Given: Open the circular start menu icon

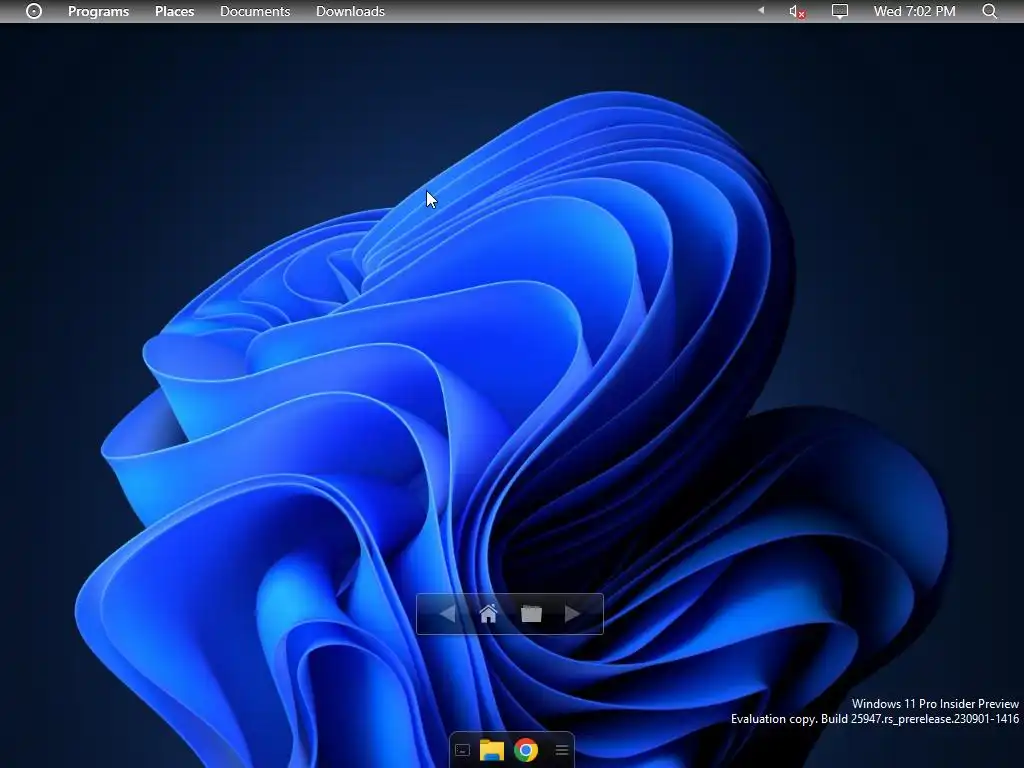Looking at the screenshot, I should [x=34, y=11].
